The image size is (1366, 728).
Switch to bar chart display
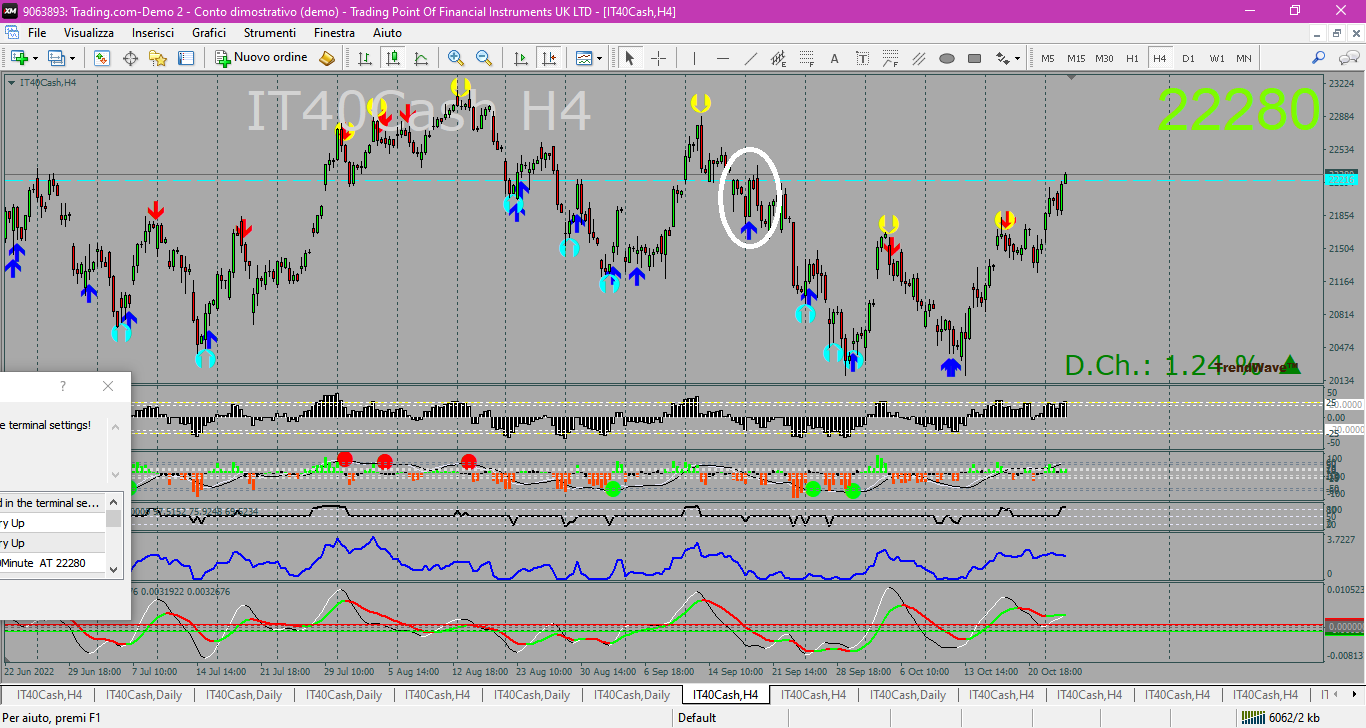click(365, 58)
